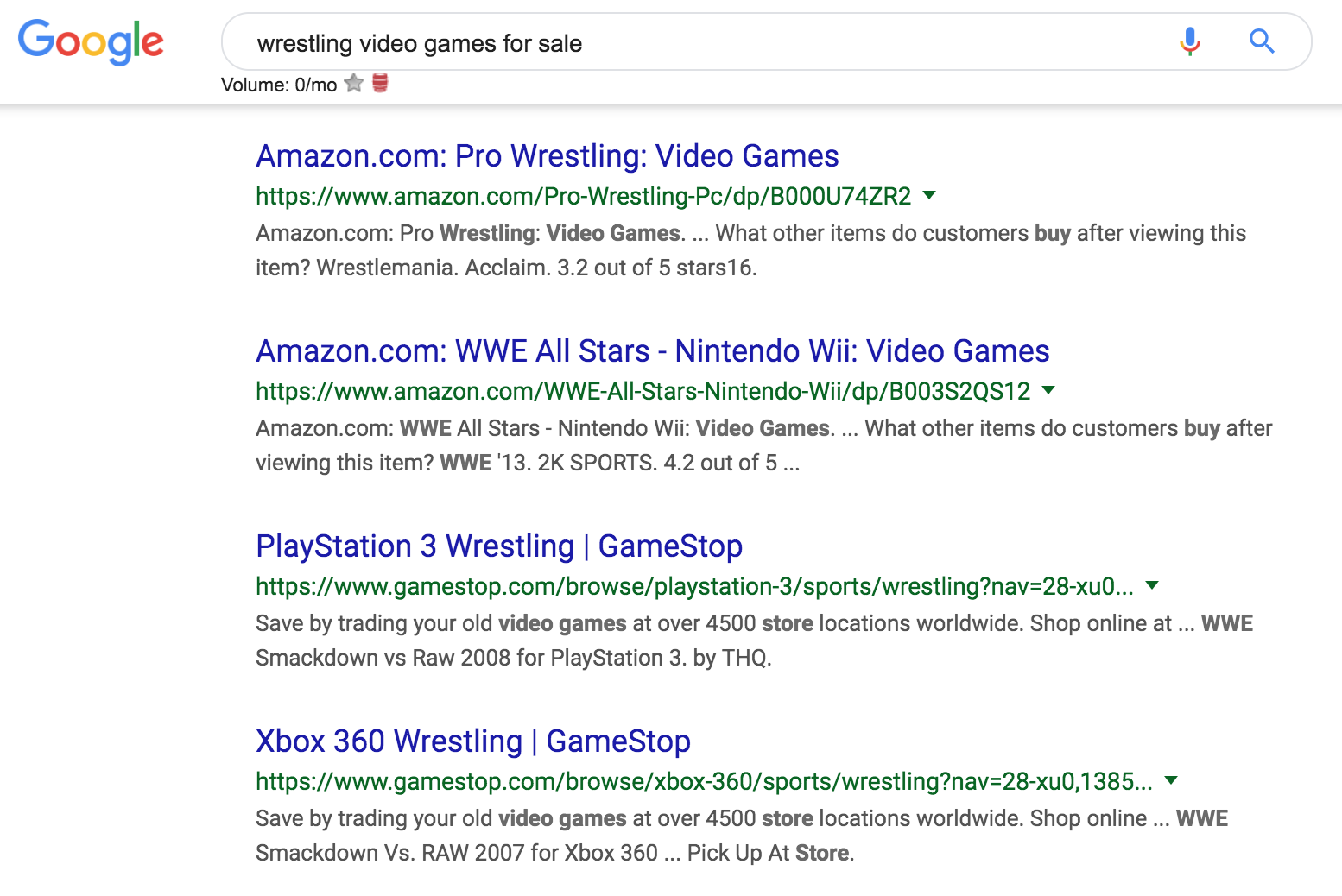Click the green gamestop.com xbox-360 URL
Viewport: 1342px width, 896px height.
704,782
